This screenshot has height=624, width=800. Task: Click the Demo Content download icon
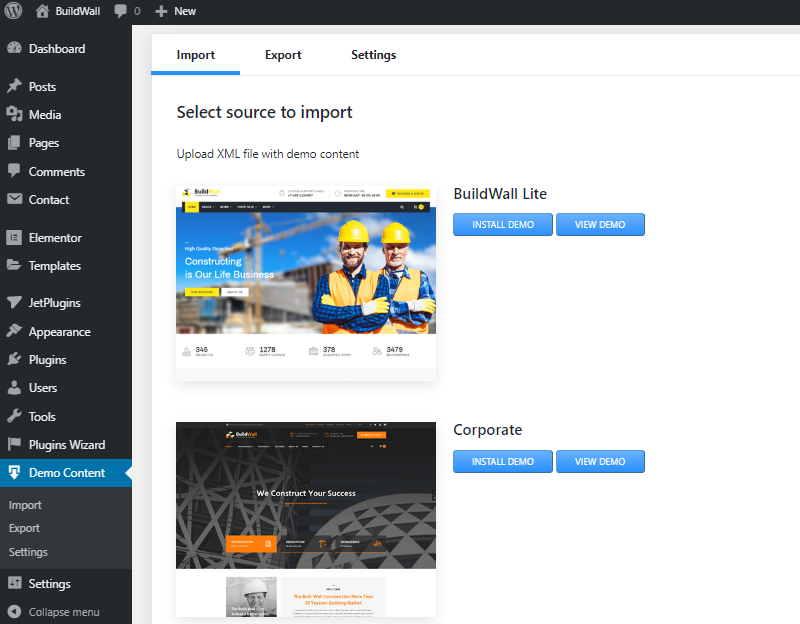click(14, 472)
